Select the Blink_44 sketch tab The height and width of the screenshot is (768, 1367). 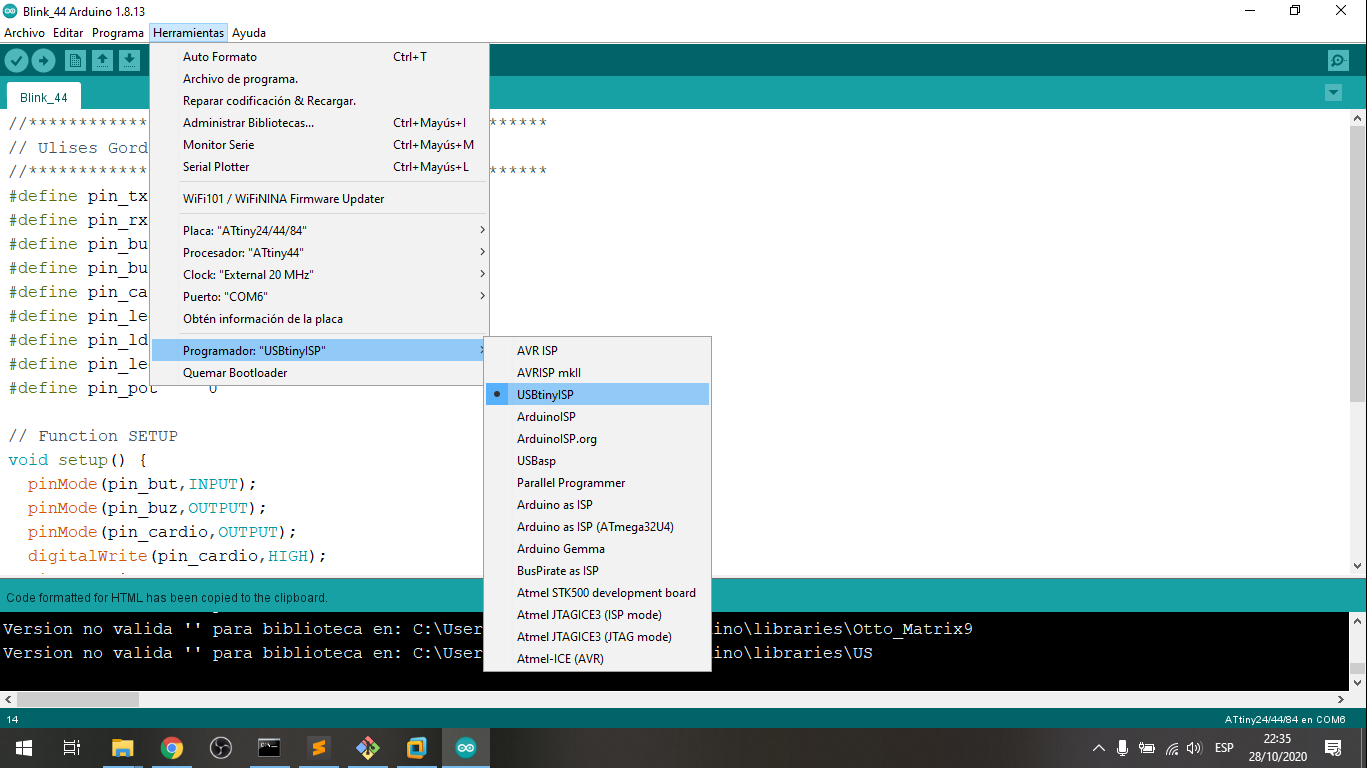point(44,97)
